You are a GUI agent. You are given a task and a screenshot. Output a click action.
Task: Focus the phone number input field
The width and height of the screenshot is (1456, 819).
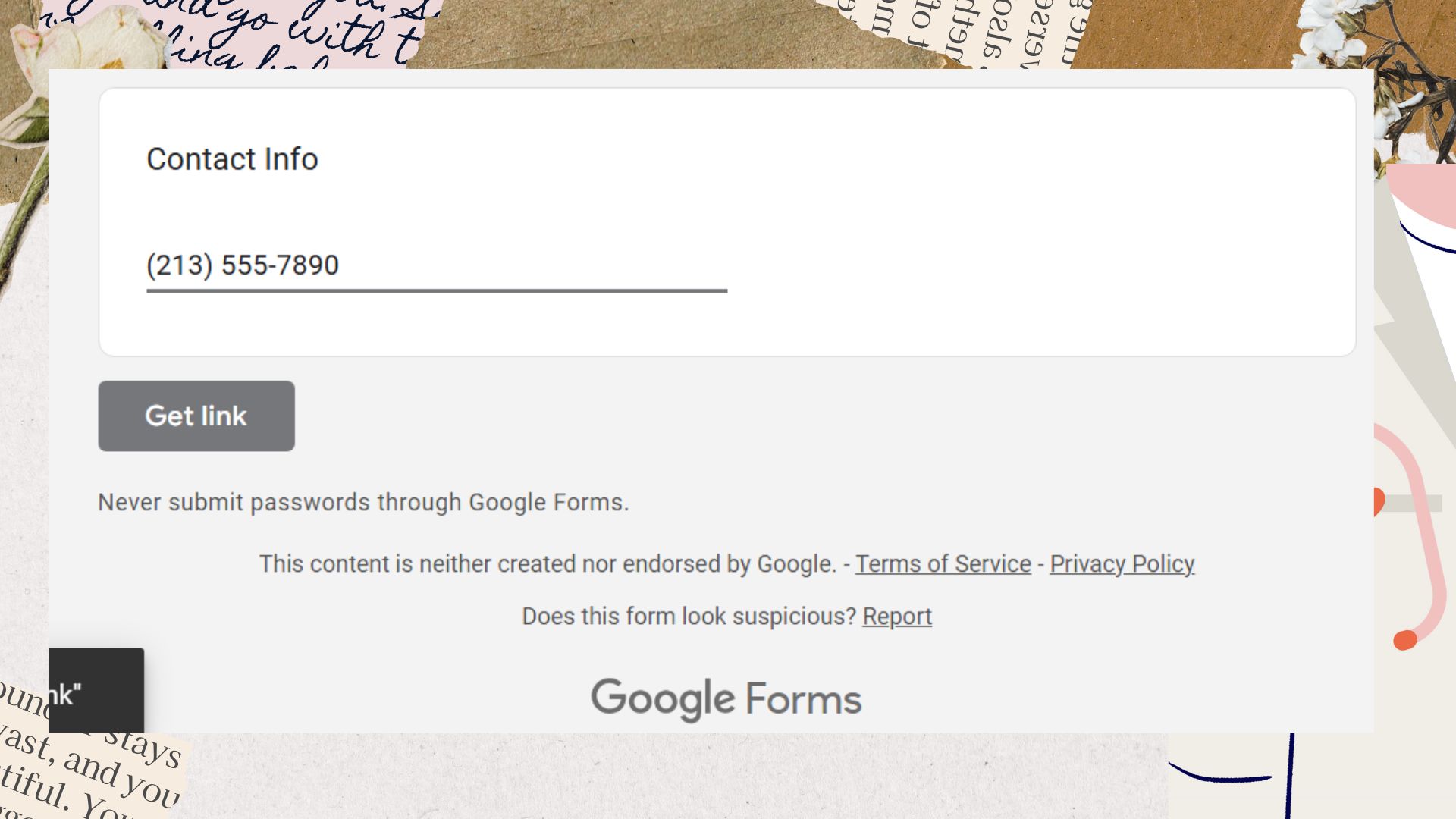[x=437, y=265]
